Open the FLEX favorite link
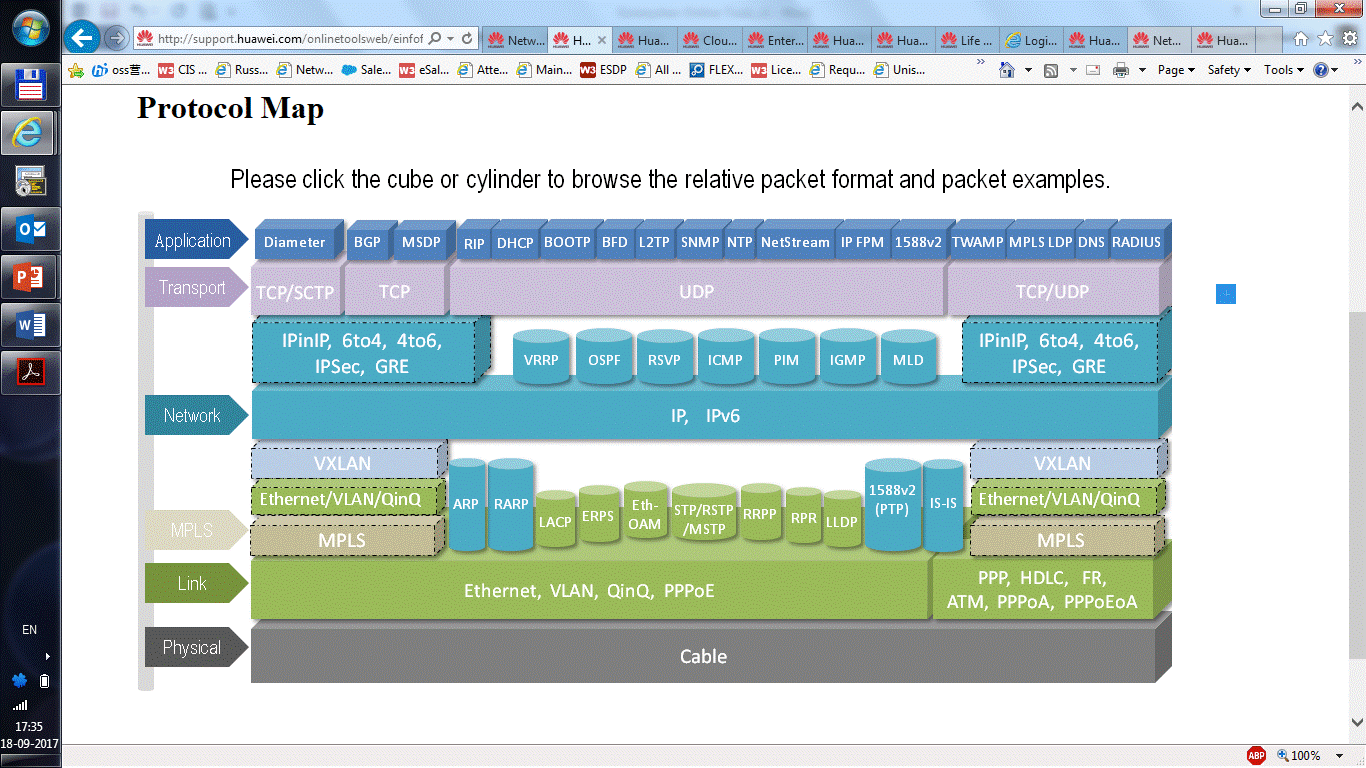The image size is (1366, 768). (x=716, y=70)
